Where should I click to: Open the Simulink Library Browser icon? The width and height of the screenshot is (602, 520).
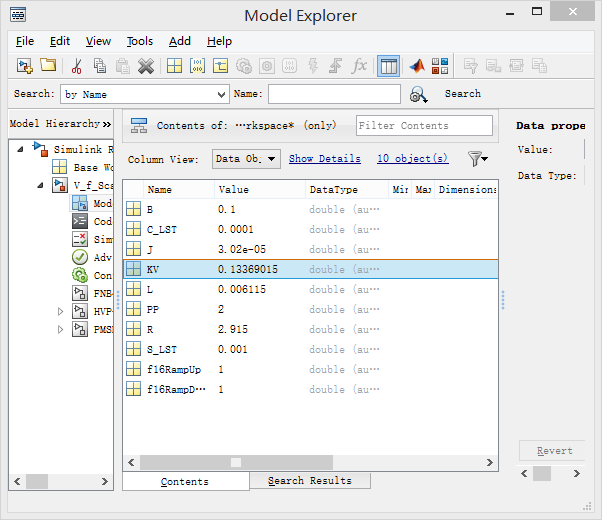coord(440,66)
